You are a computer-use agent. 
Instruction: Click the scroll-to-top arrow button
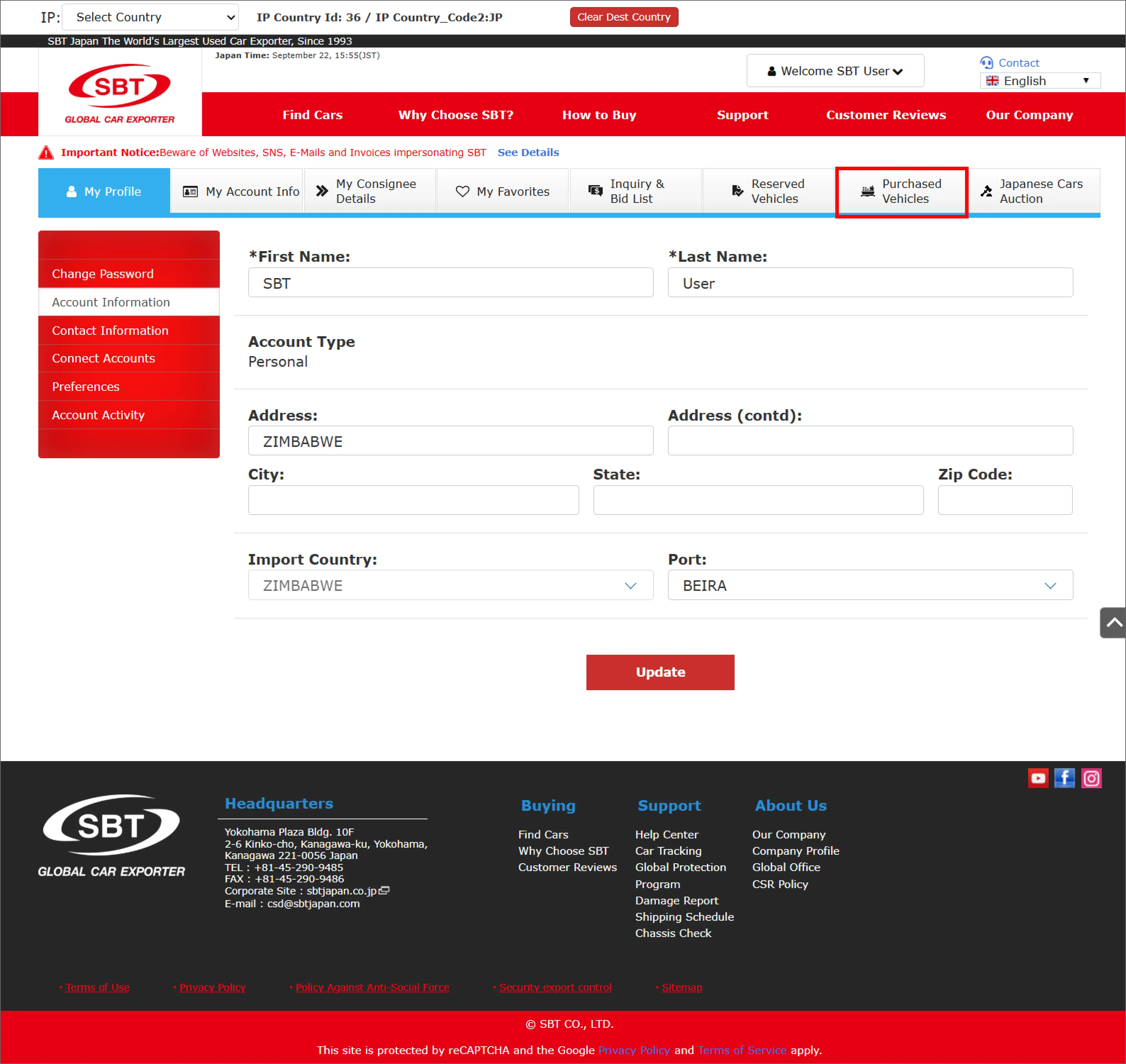click(1113, 623)
